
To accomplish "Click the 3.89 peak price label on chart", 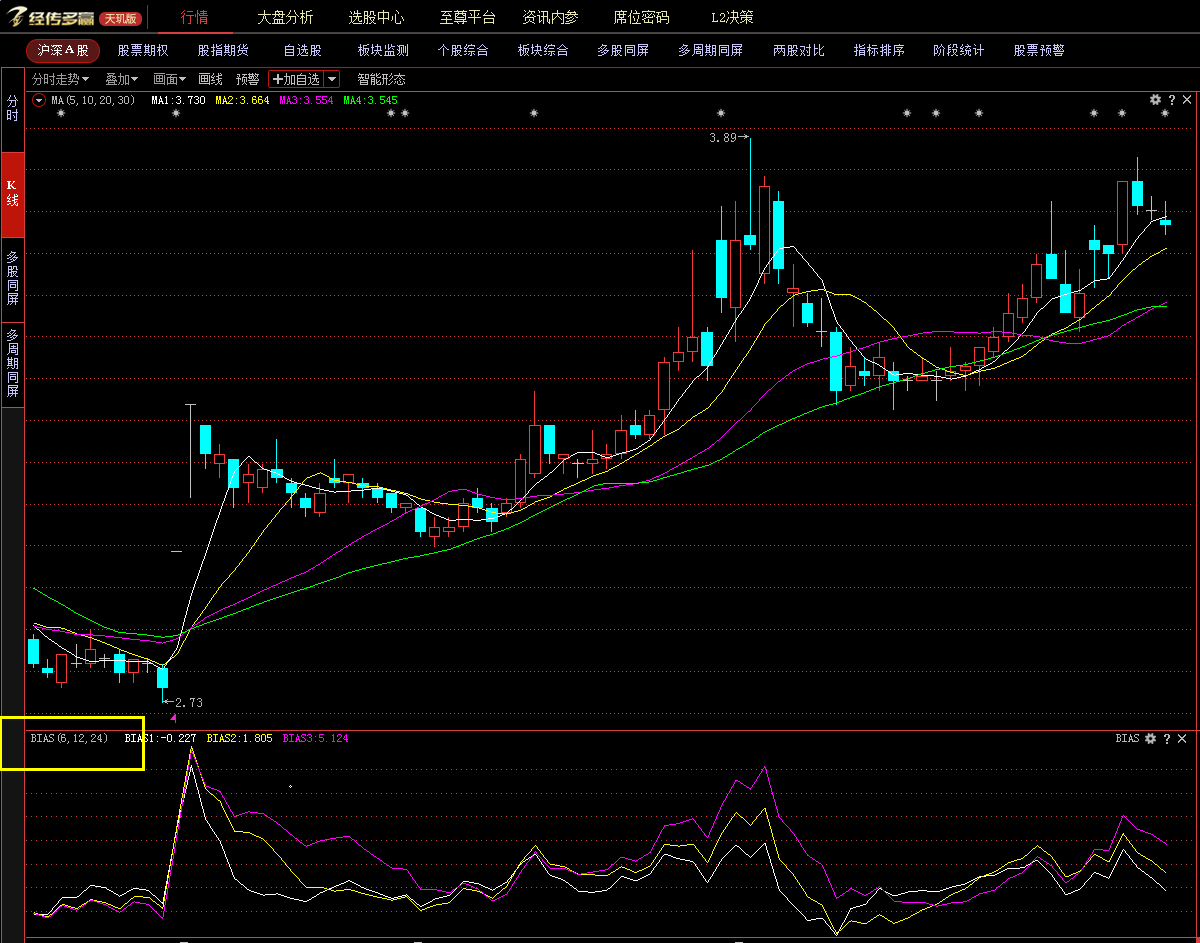I will [723, 138].
